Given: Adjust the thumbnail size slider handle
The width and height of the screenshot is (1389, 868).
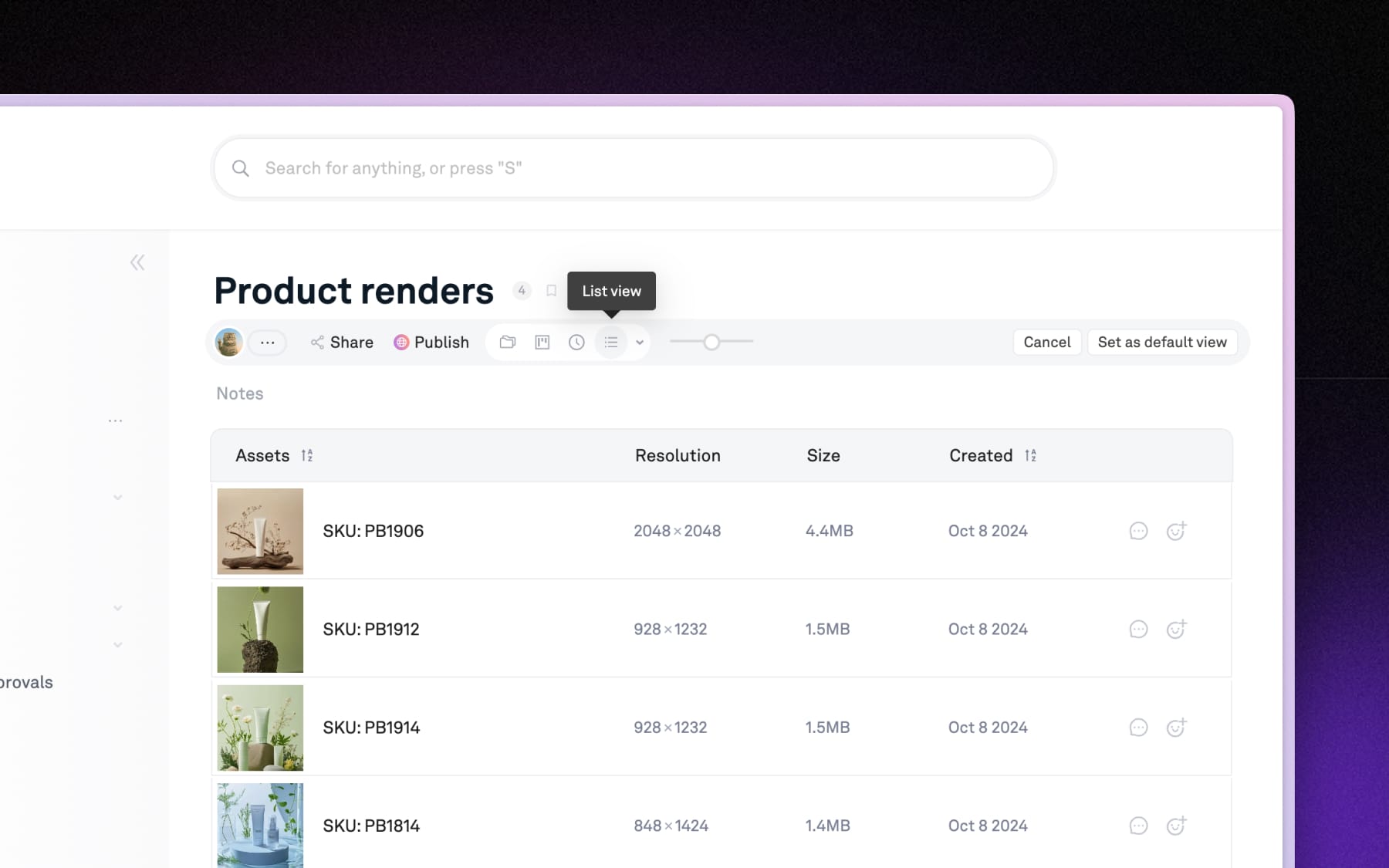Looking at the screenshot, I should pos(711,342).
